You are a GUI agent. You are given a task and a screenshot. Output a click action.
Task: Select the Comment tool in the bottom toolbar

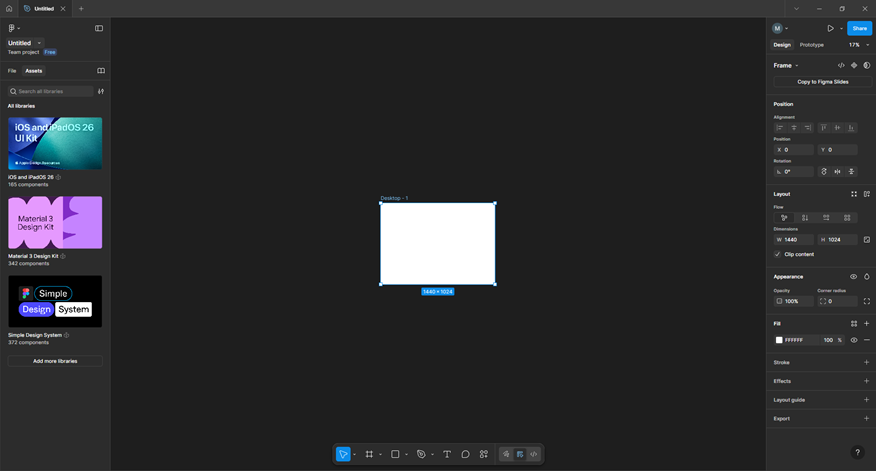pos(465,454)
